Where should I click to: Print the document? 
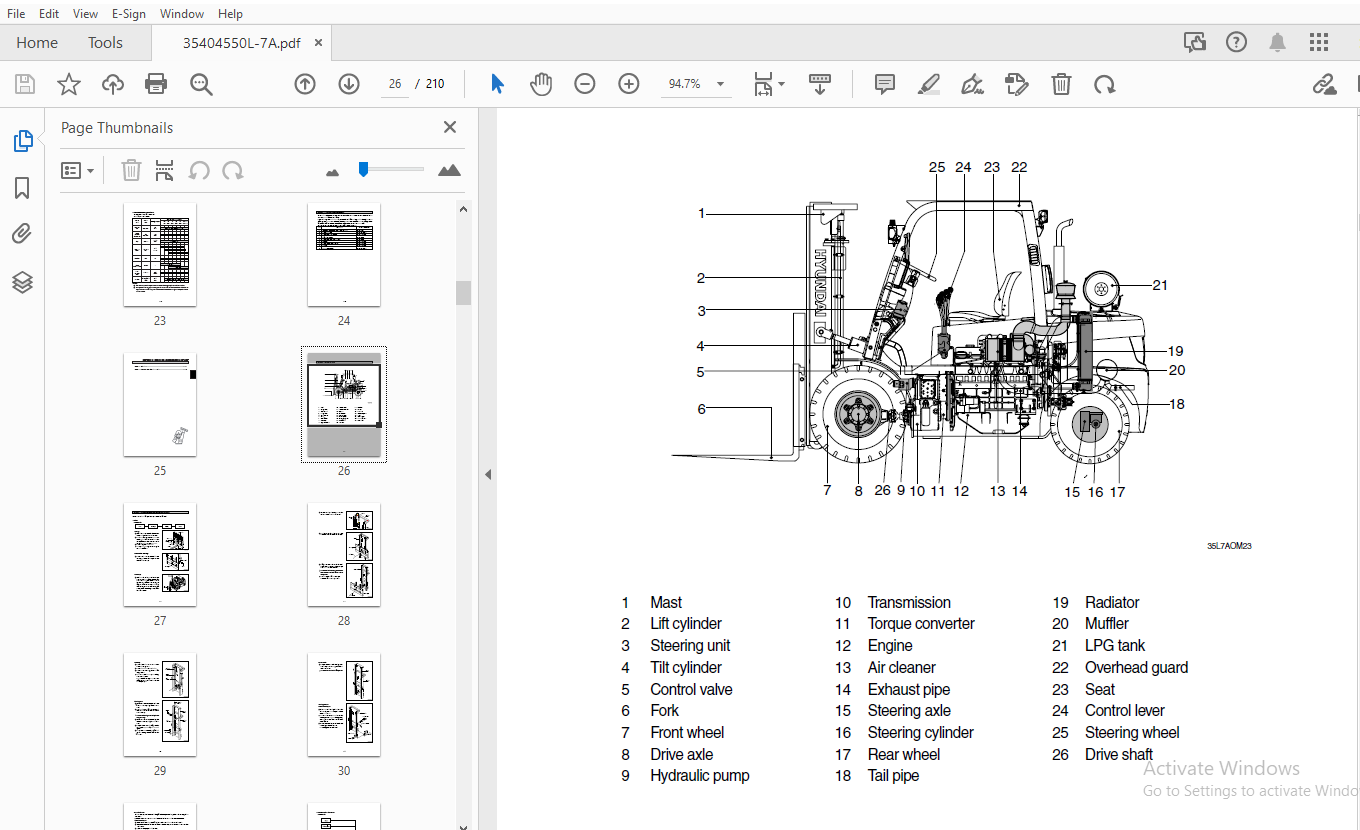point(156,84)
